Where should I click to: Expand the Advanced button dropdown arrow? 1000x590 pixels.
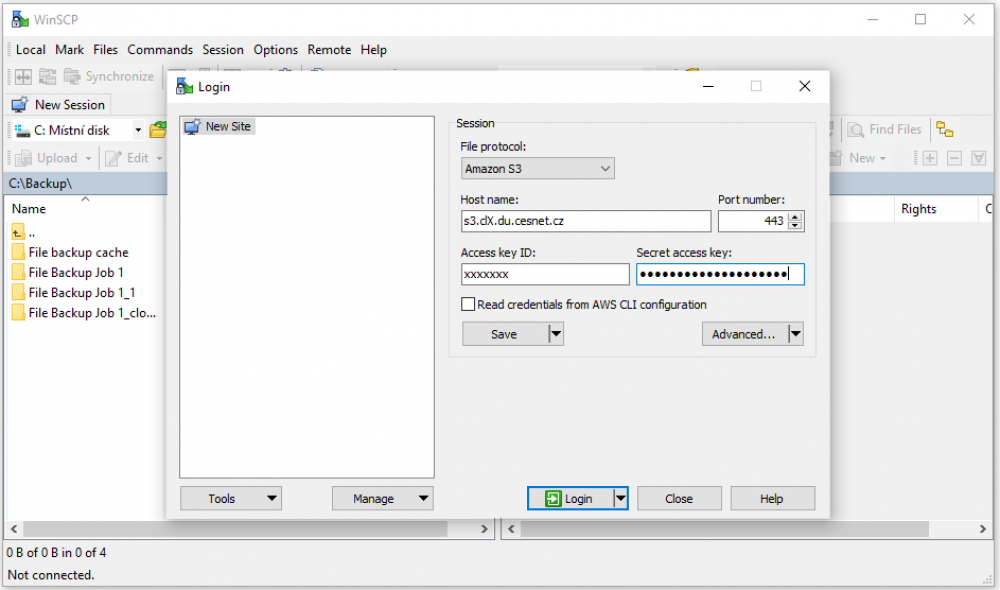[x=796, y=334]
